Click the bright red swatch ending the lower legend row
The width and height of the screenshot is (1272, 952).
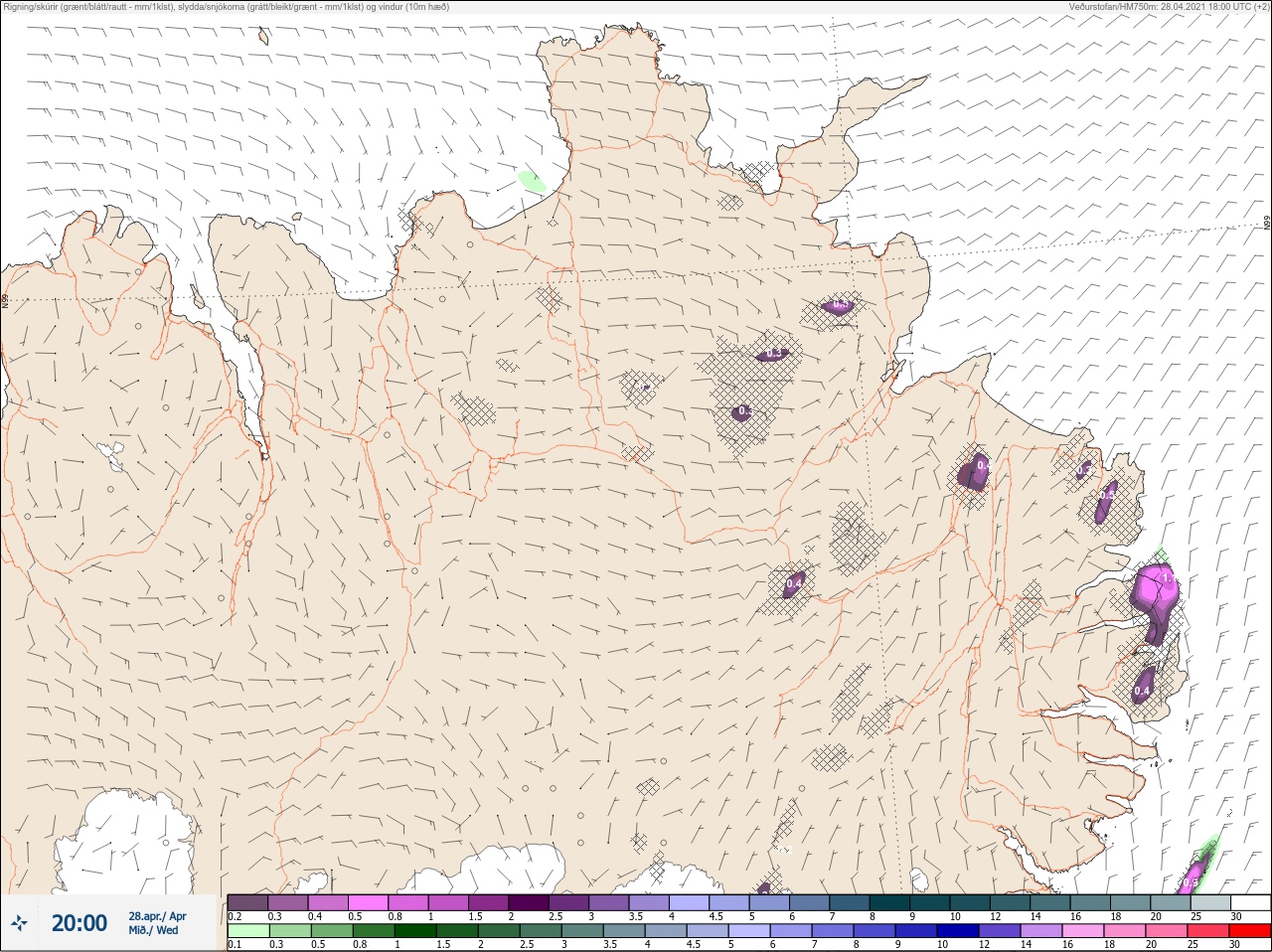tap(1250, 931)
